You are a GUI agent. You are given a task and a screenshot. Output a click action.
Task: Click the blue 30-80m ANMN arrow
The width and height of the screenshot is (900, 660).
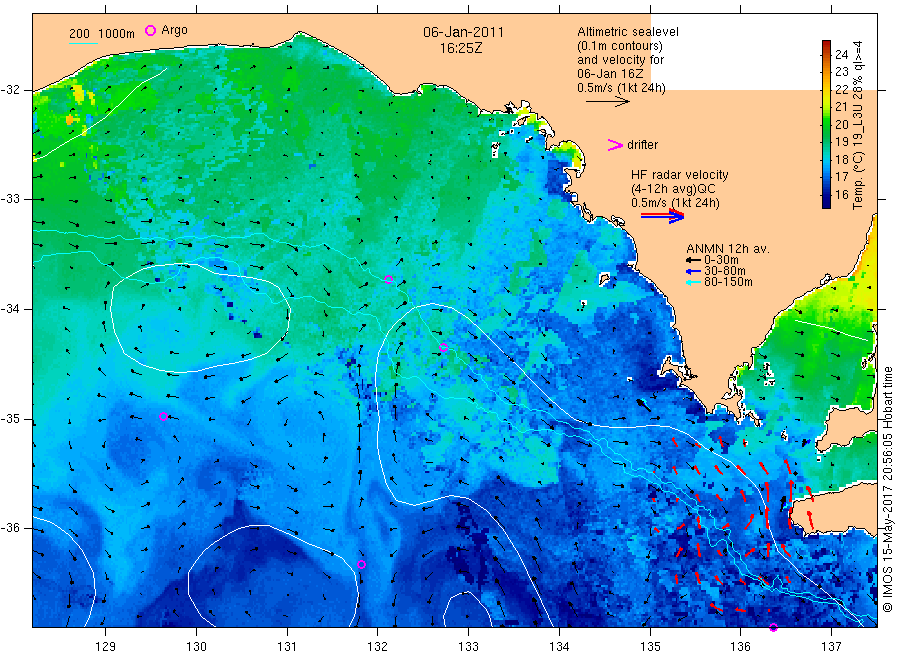pos(693,271)
